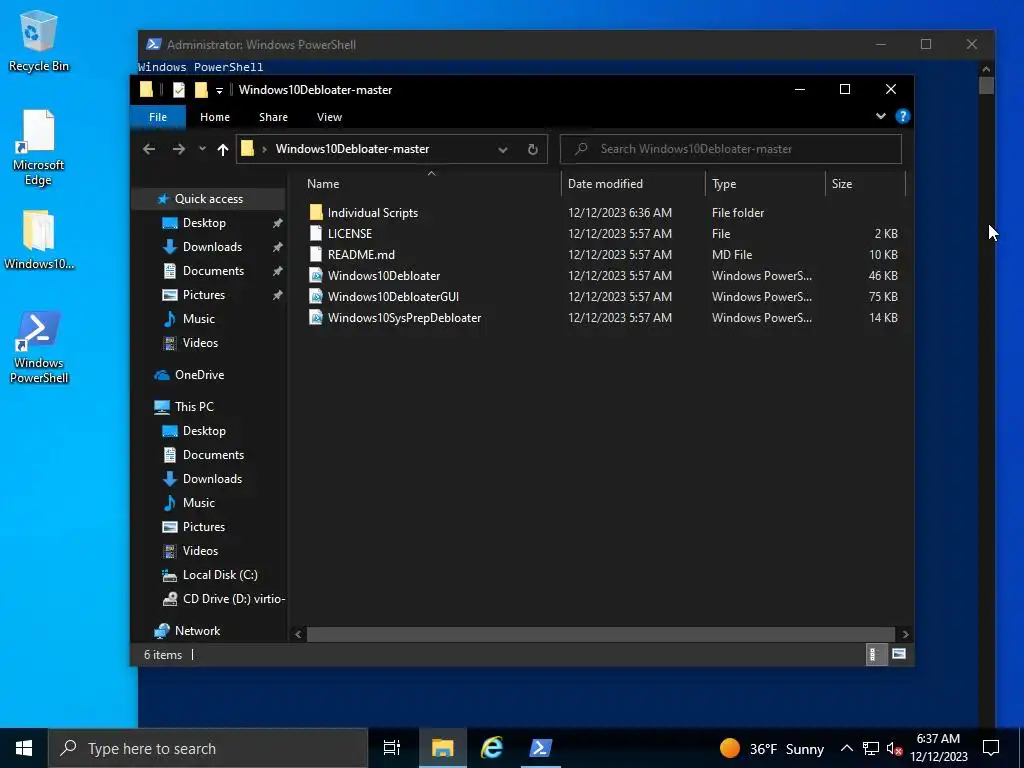Open Internet Explorer from taskbar
The height and width of the screenshot is (768, 1024).
(x=492, y=748)
